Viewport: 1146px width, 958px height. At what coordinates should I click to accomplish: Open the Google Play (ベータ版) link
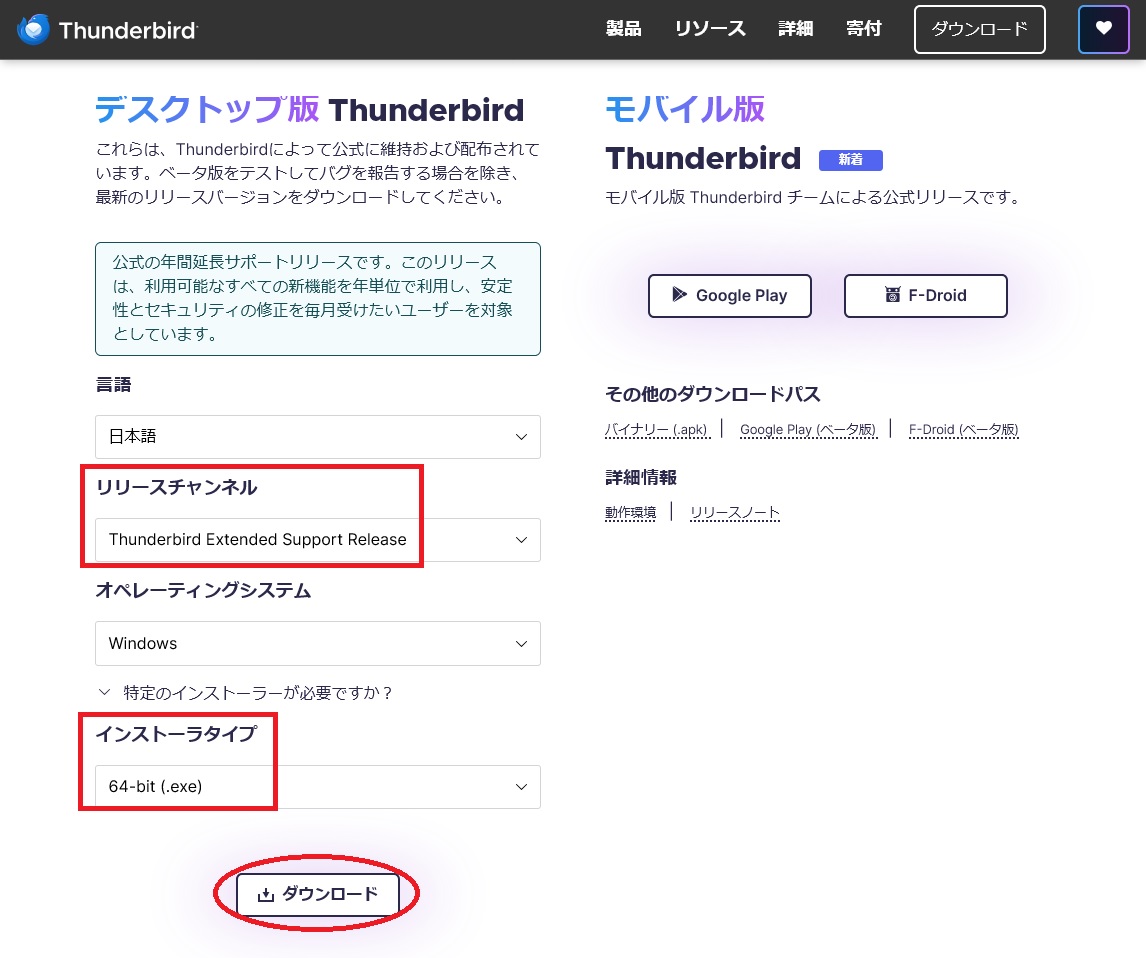point(807,430)
